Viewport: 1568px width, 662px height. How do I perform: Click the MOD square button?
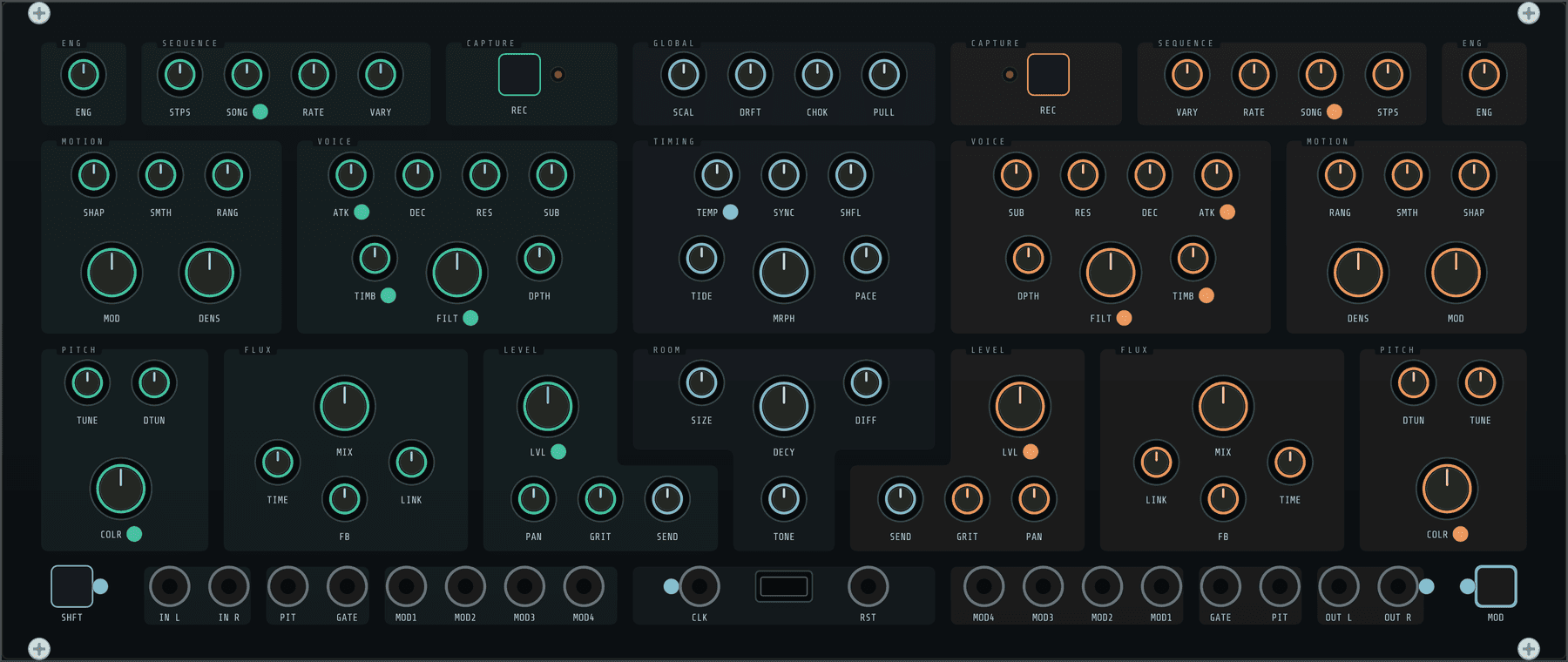point(1496,586)
